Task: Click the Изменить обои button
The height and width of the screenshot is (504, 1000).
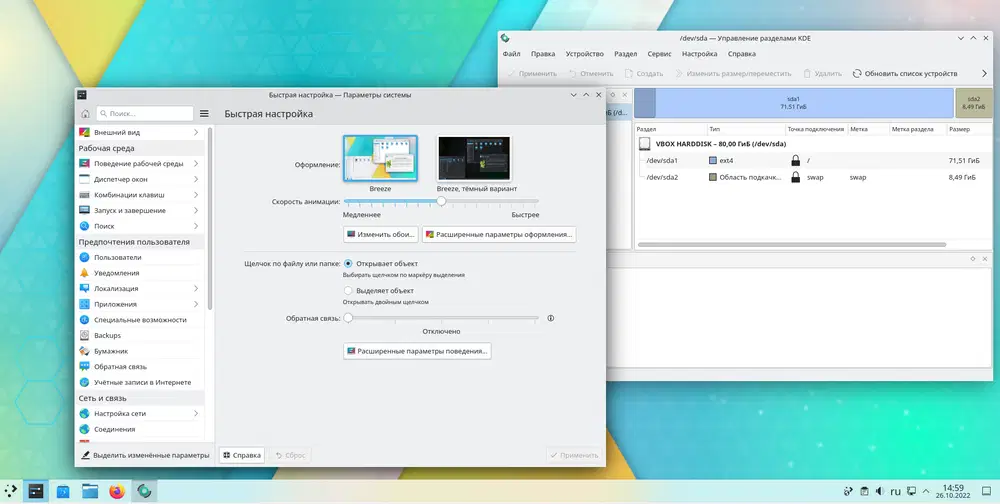Action: click(381, 234)
